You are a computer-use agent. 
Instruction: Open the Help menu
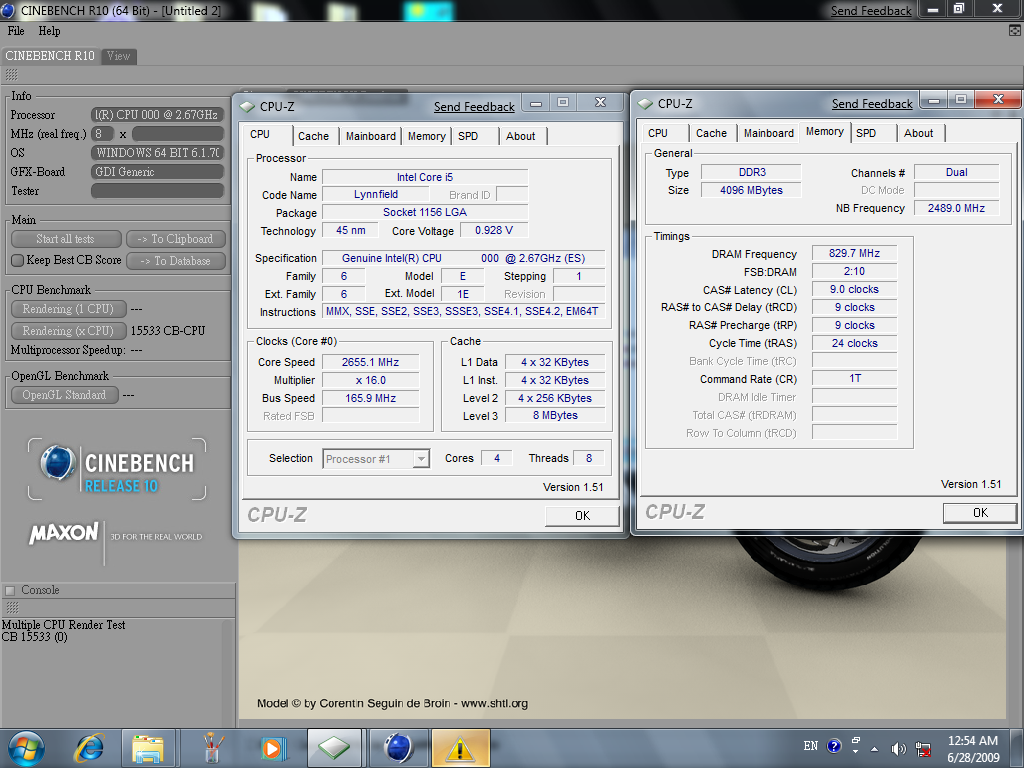click(x=49, y=31)
